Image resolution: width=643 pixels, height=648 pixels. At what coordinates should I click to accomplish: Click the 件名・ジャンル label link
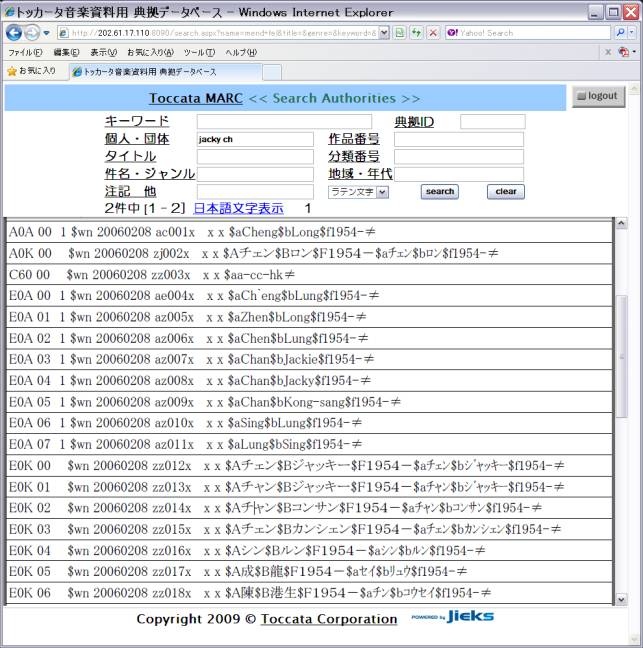coord(150,174)
